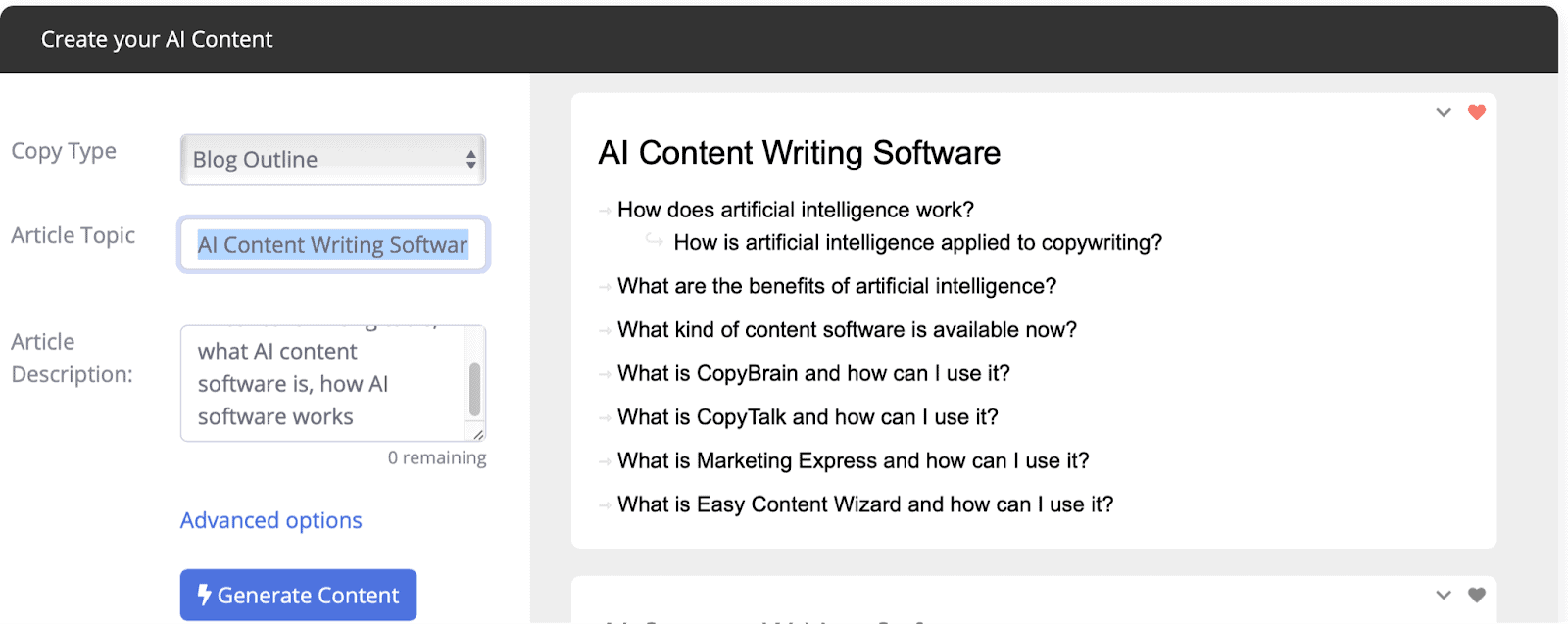This screenshot has height=624, width=1568.
Task: Select "How does artificial intelligence work?" outline item
Action: 795,210
